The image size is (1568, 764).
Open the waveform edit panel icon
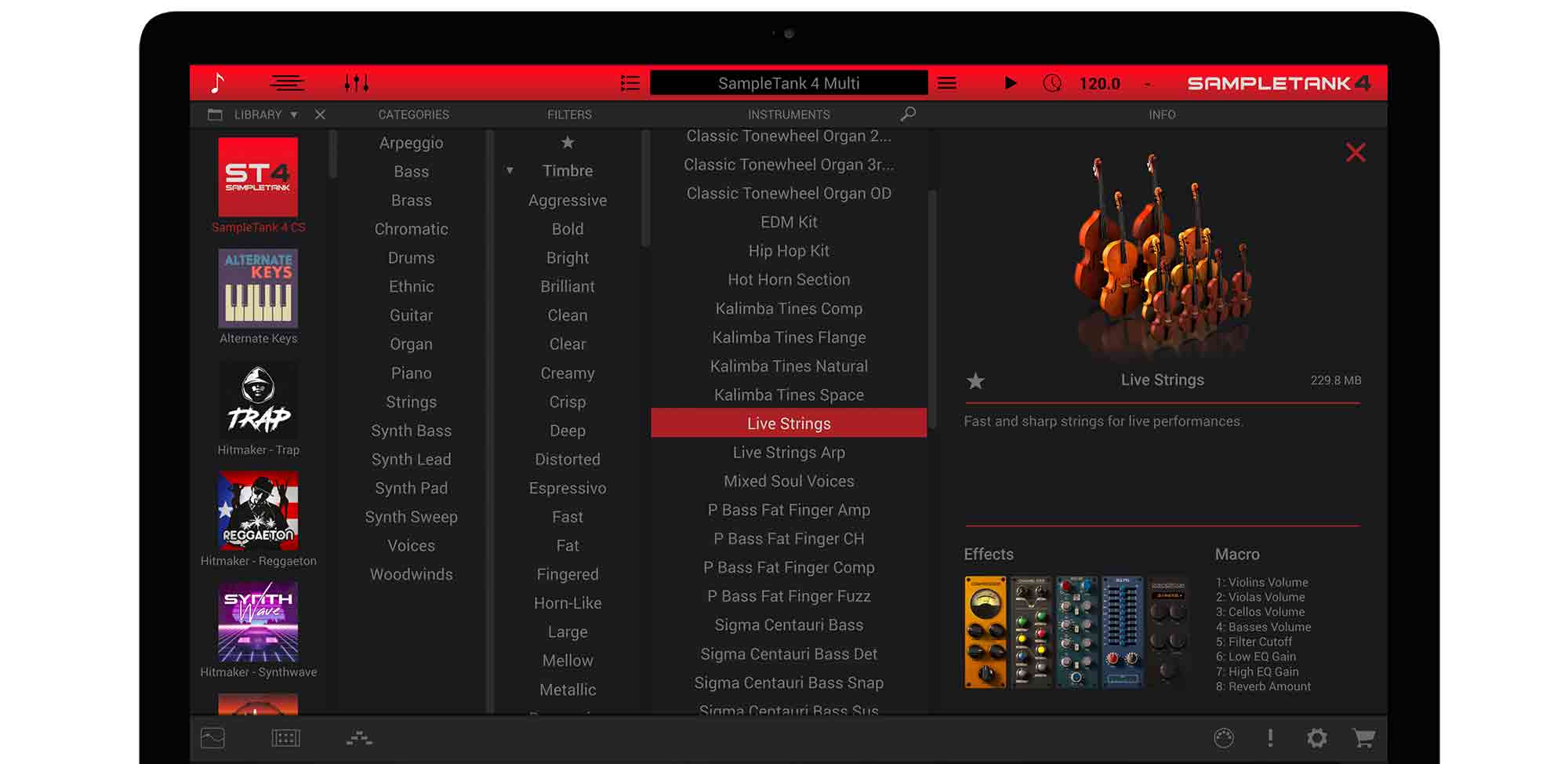(x=212, y=738)
